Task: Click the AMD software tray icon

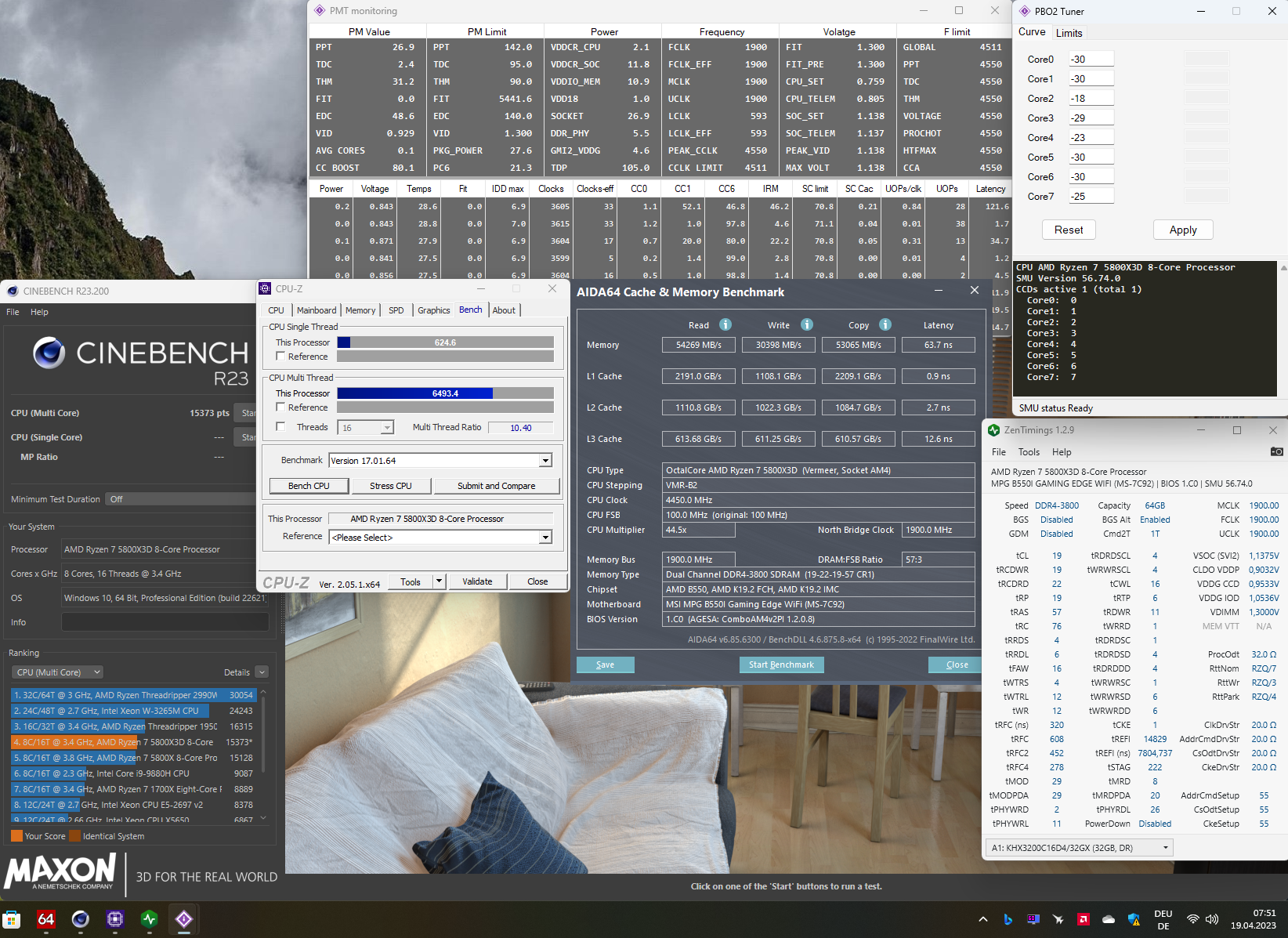Action: (x=1084, y=919)
